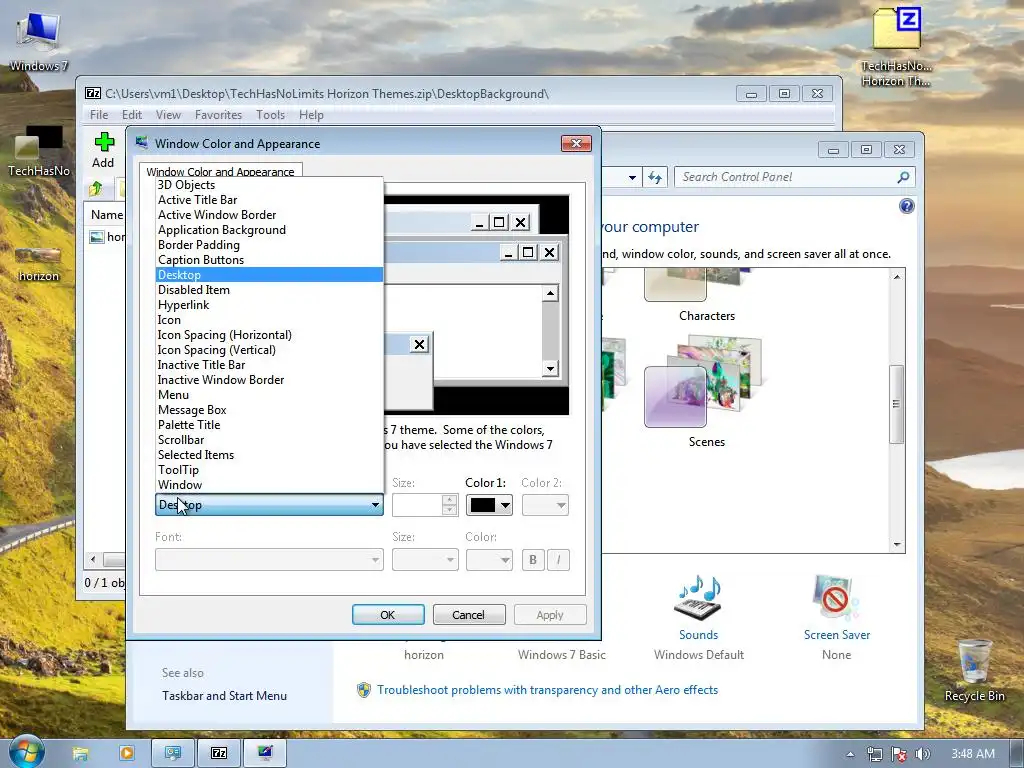1024x768 pixels.
Task: Open the TechHasNoLimits zip file desktop icon
Action: click(x=897, y=46)
